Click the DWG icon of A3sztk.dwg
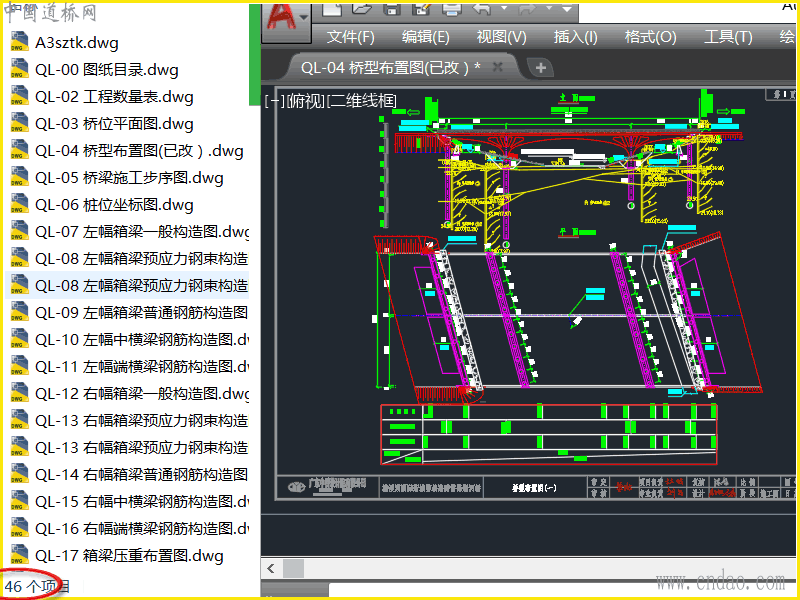Viewport: 800px width, 600px height. pyautogui.click(x=19, y=42)
